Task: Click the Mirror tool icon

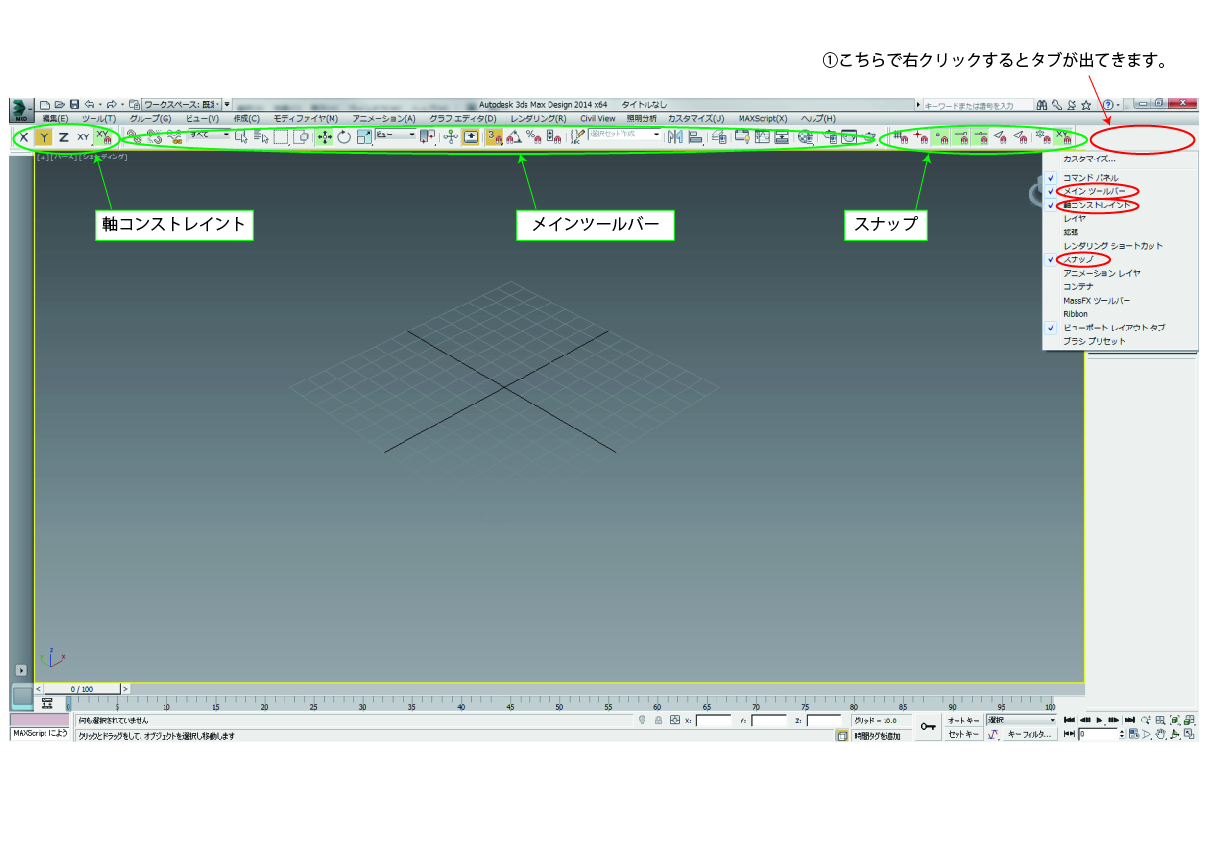Action: 674,137
